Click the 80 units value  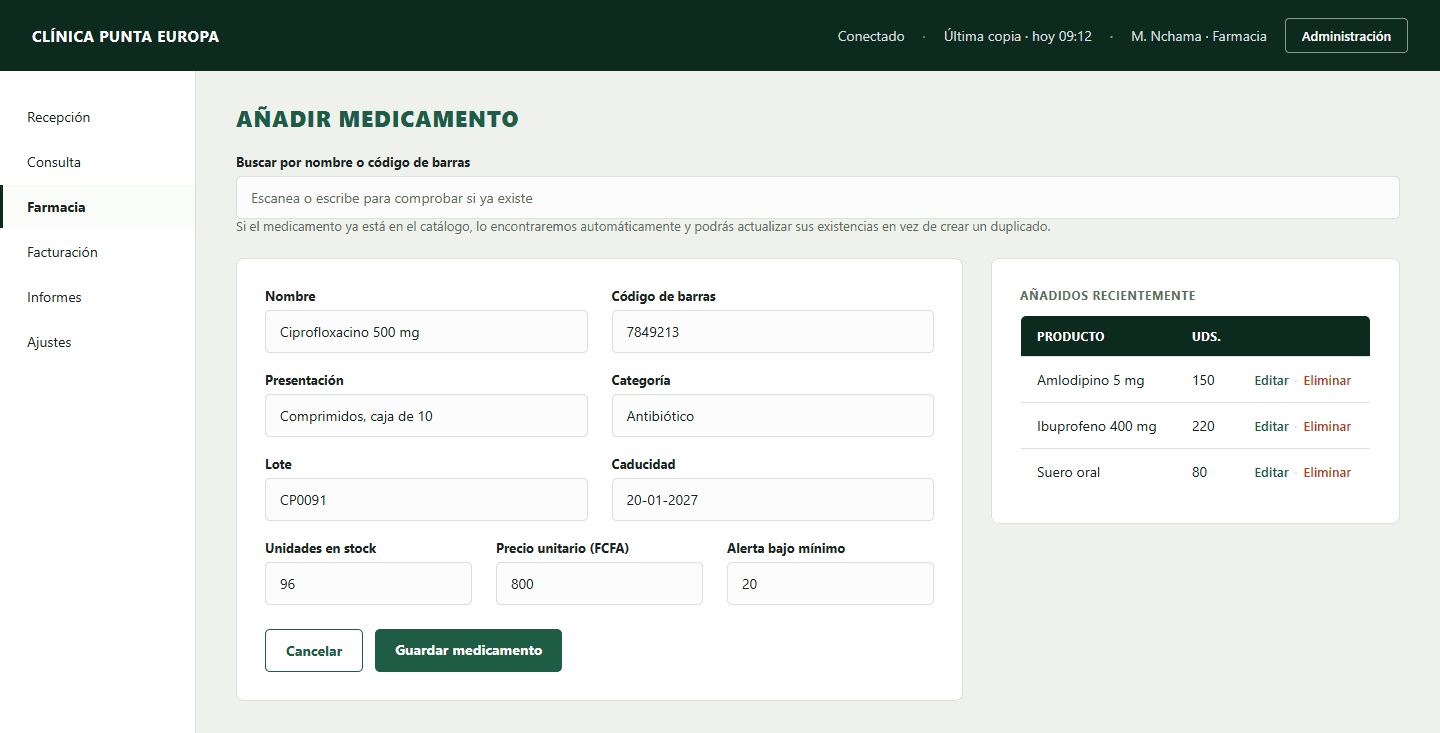(1199, 473)
